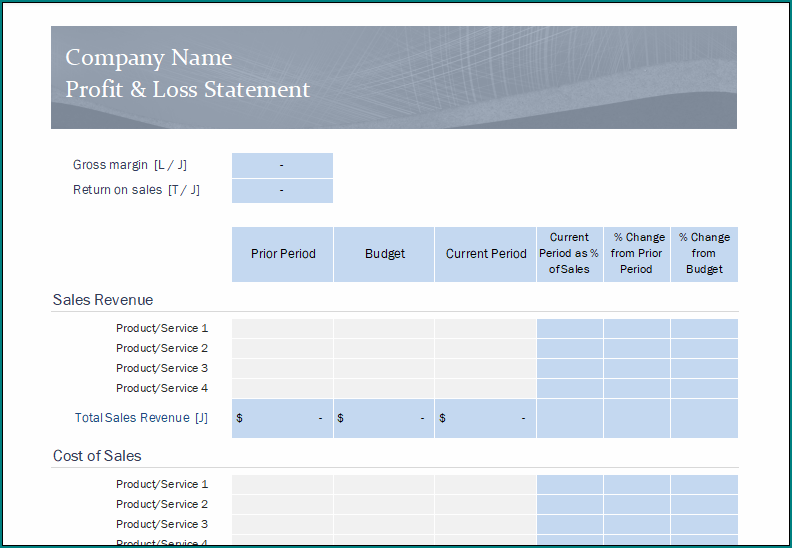Screen dimensions: 792x548
Task: Click Current Period cell for Sales Revenue Product/Service 3
Action: (485, 368)
